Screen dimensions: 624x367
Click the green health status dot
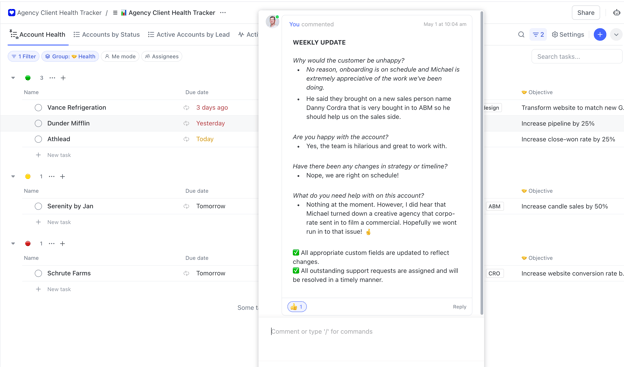28,78
